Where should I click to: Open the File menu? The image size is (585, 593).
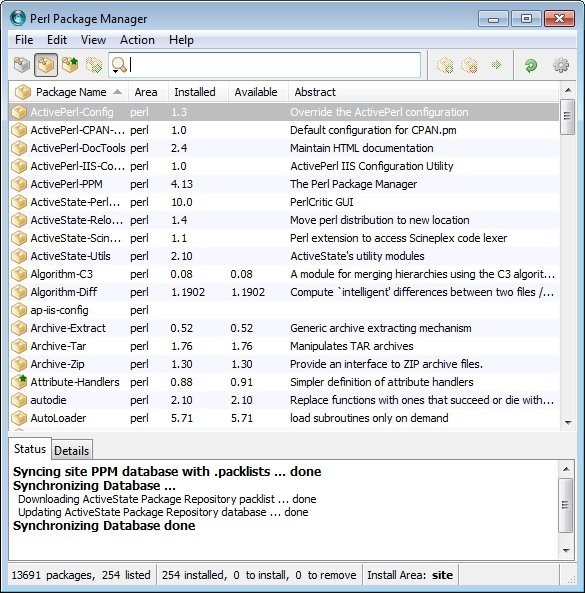click(24, 40)
